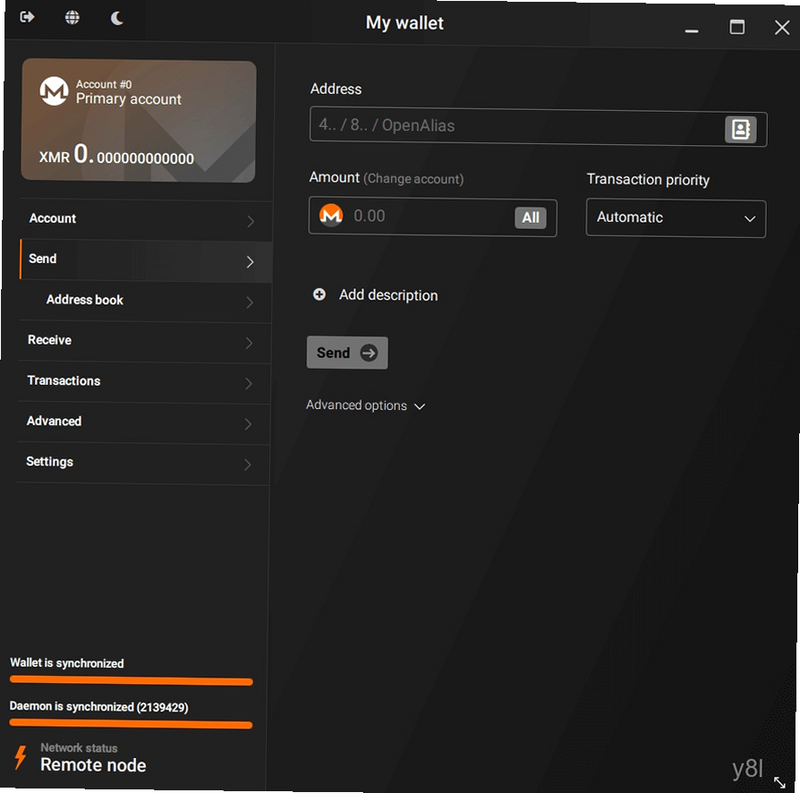800x793 pixels.
Task: Click the Monero icon in amount field
Action: click(331, 215)
